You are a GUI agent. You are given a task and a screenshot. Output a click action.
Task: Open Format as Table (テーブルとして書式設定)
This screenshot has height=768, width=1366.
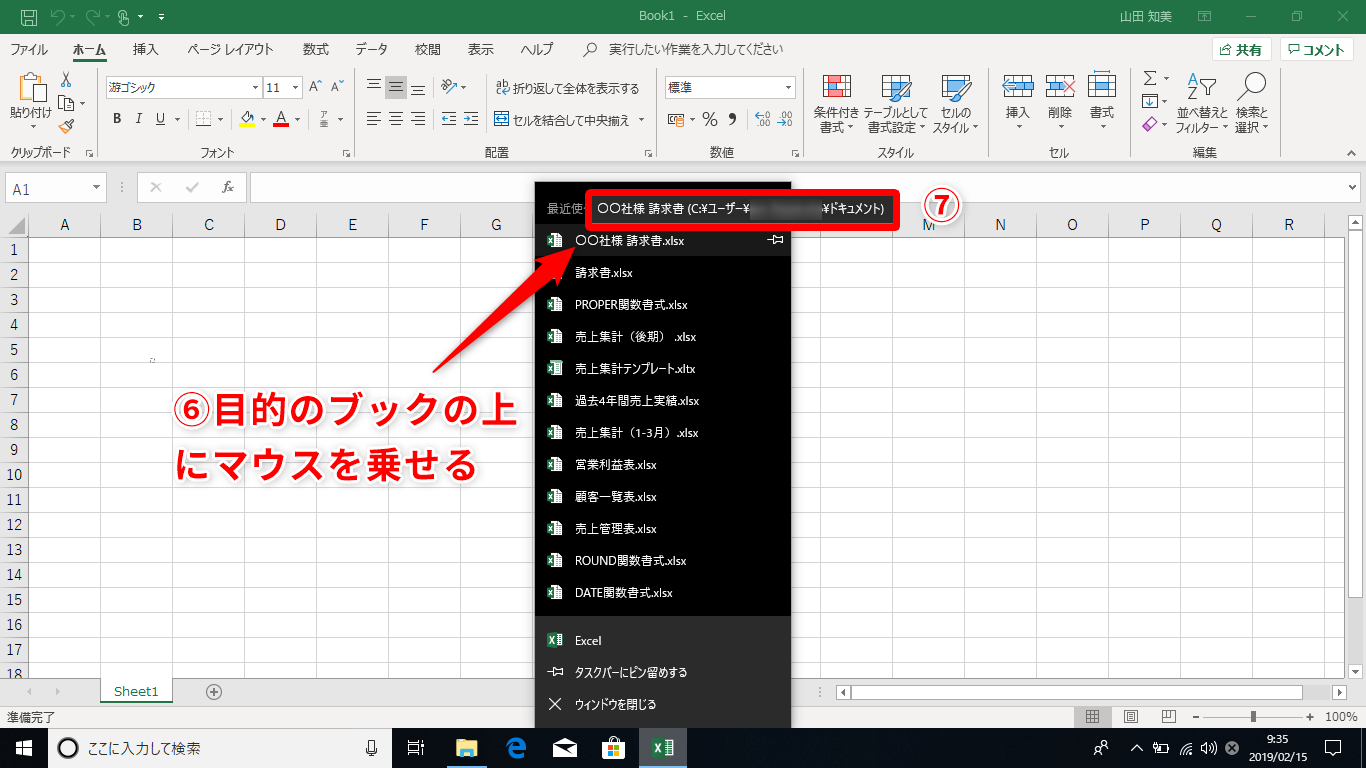pyautogui.click(x=895, y=104)
